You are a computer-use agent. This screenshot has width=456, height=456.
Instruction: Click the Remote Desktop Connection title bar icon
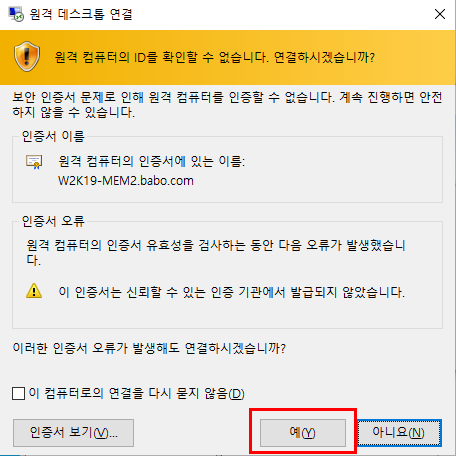coord(16,14)
